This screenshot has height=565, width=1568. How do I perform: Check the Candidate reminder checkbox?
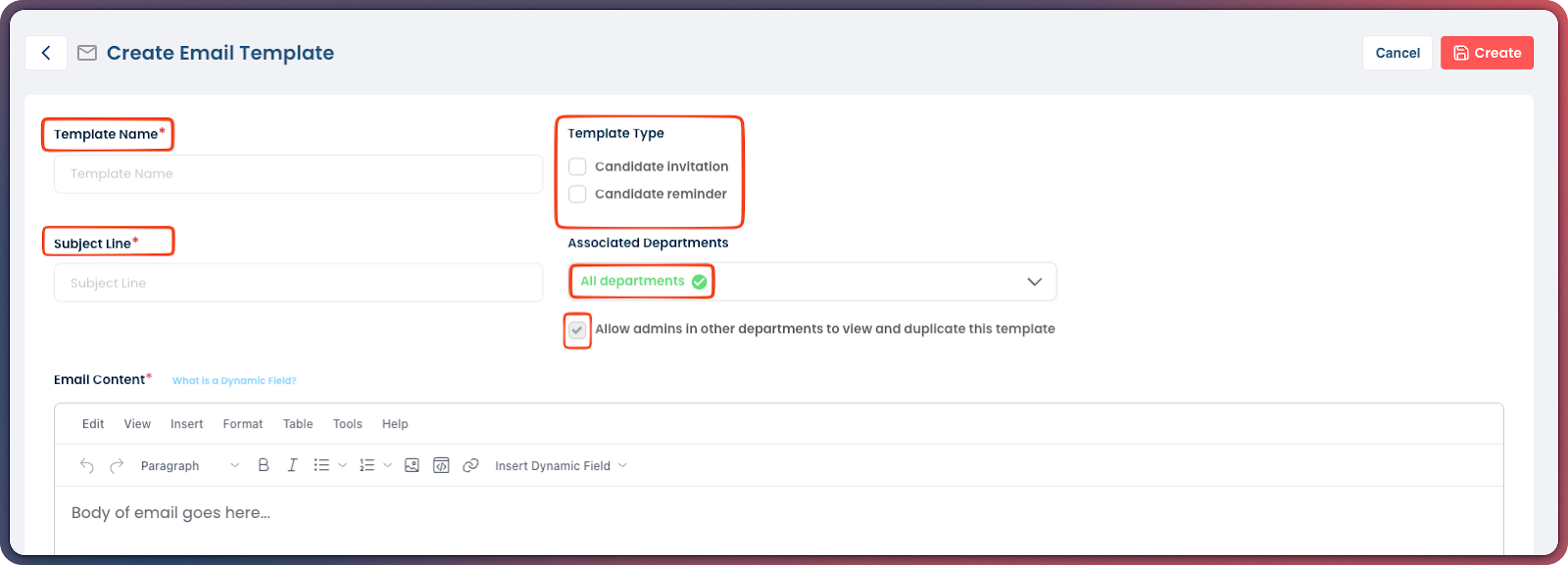(x=577, y=194)
